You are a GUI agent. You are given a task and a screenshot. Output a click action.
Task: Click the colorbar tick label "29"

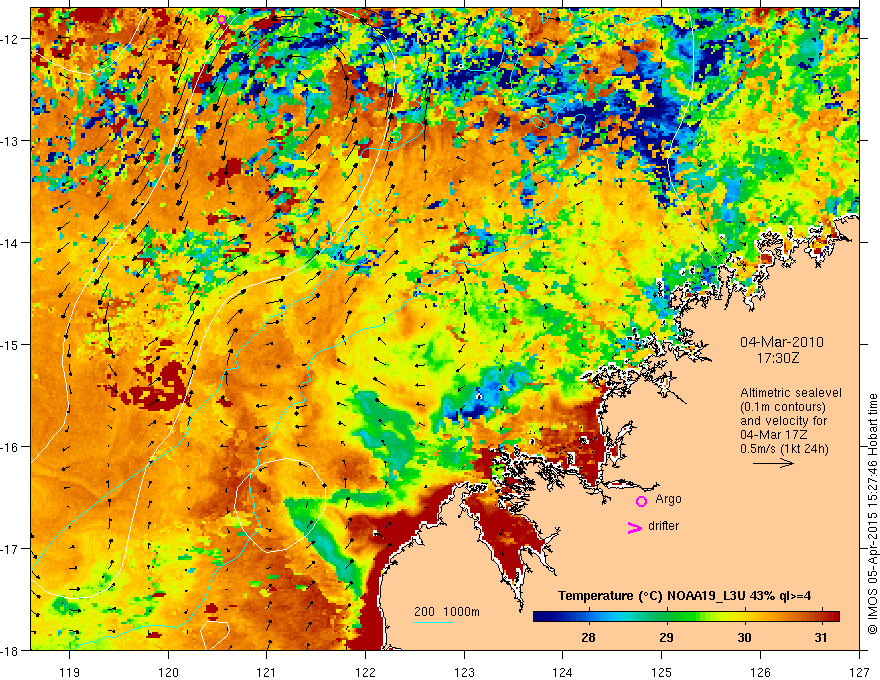[x=666, y=637]
